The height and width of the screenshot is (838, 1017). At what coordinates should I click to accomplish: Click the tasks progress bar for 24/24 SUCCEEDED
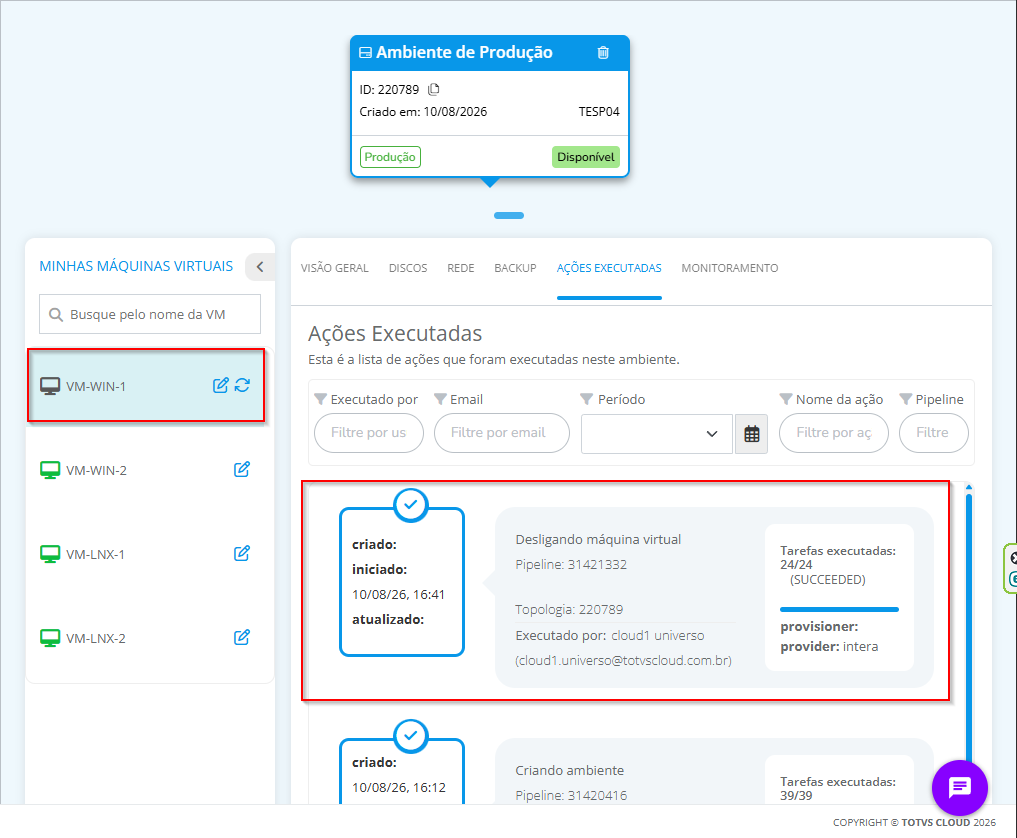coord(839,610)
